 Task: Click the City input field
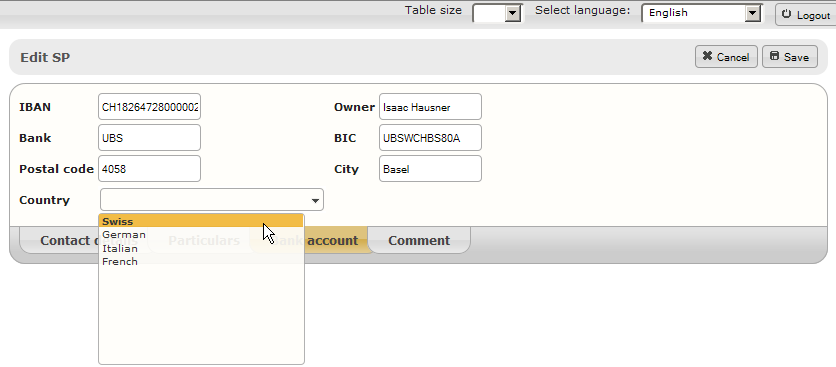tap(430, 169)
